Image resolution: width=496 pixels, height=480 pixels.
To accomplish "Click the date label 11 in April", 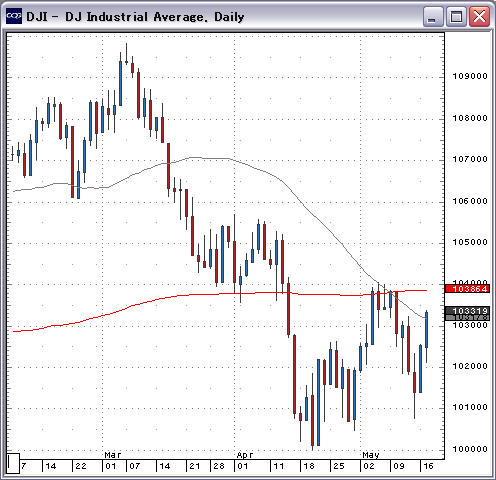I will point(279,466).
